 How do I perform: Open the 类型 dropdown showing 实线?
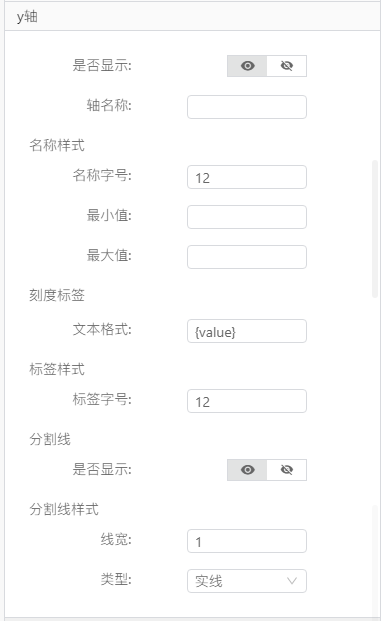tap(247, 581)
